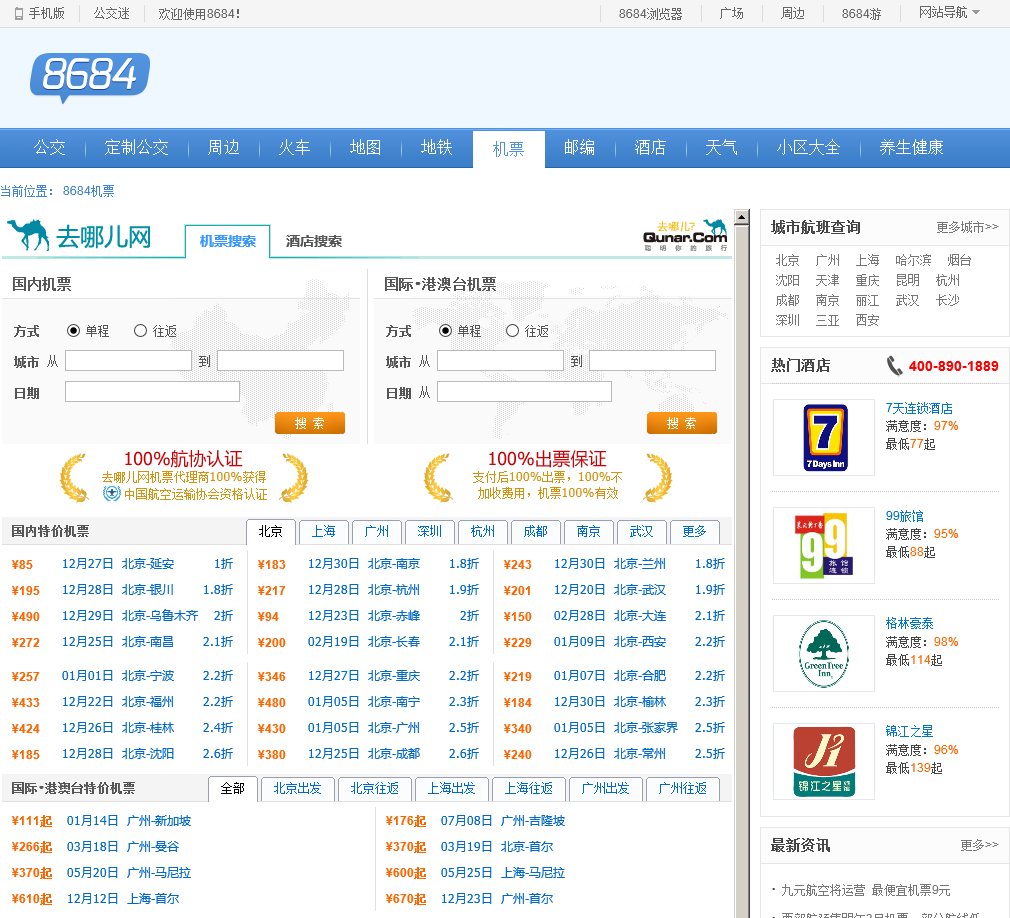Open the GreenTree Inn logo thumbnail

[x=824, y=653]
